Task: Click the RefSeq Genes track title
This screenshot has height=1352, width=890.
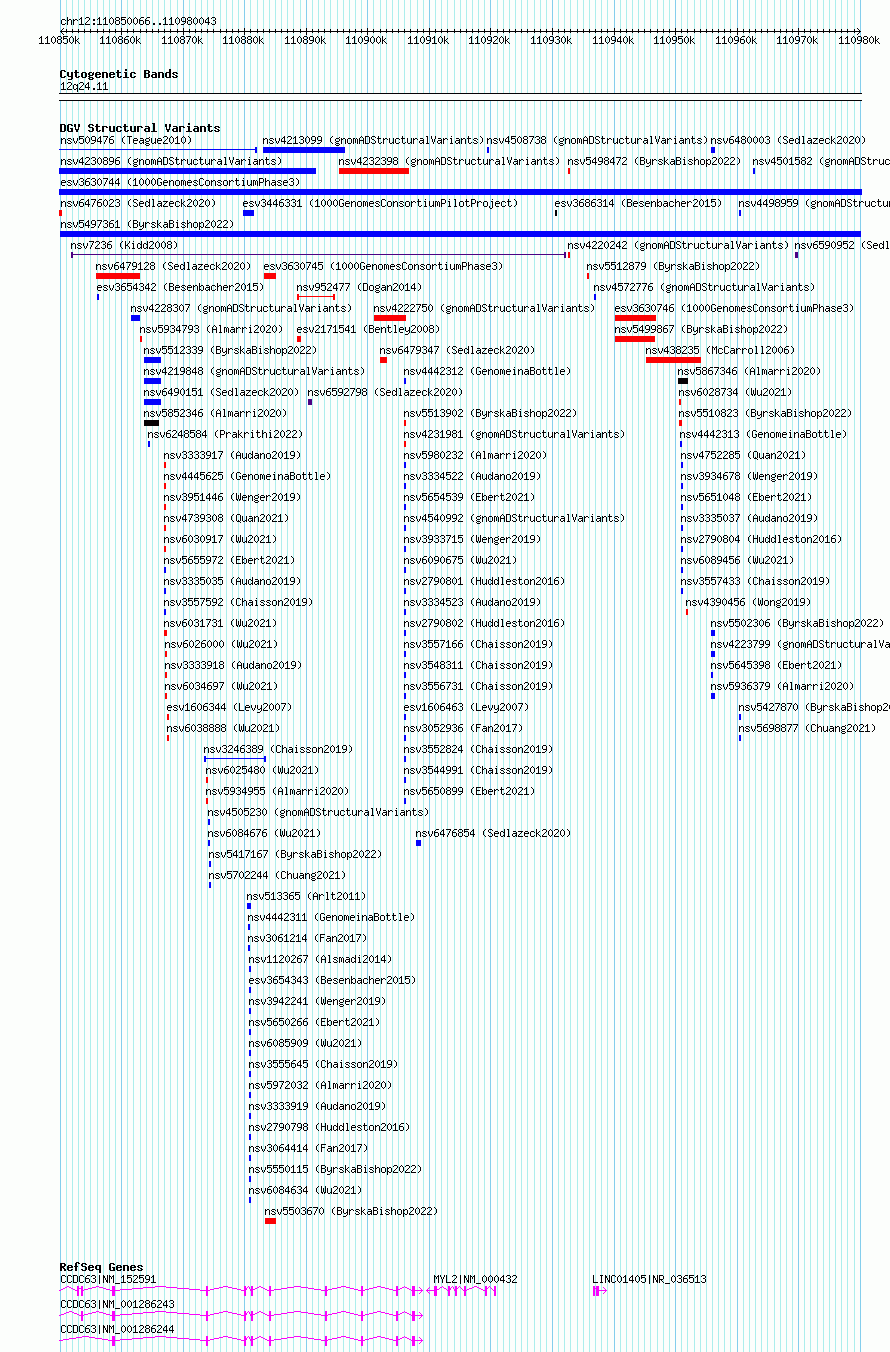Action: pyautogui.click(x=101, y=1268)
